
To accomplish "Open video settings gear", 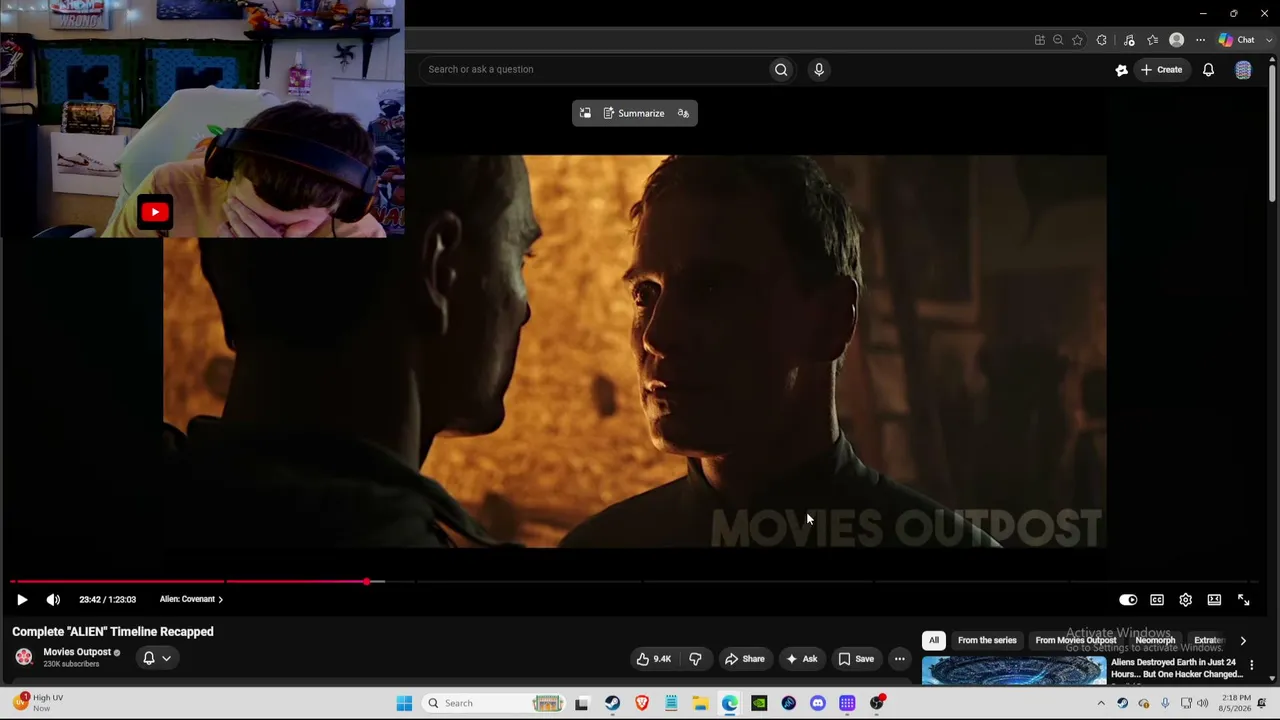I will (1185, 600).
